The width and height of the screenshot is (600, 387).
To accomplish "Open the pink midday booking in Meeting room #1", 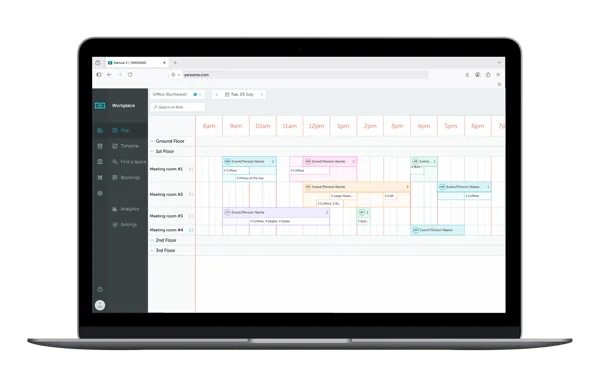I will point(330,162).
